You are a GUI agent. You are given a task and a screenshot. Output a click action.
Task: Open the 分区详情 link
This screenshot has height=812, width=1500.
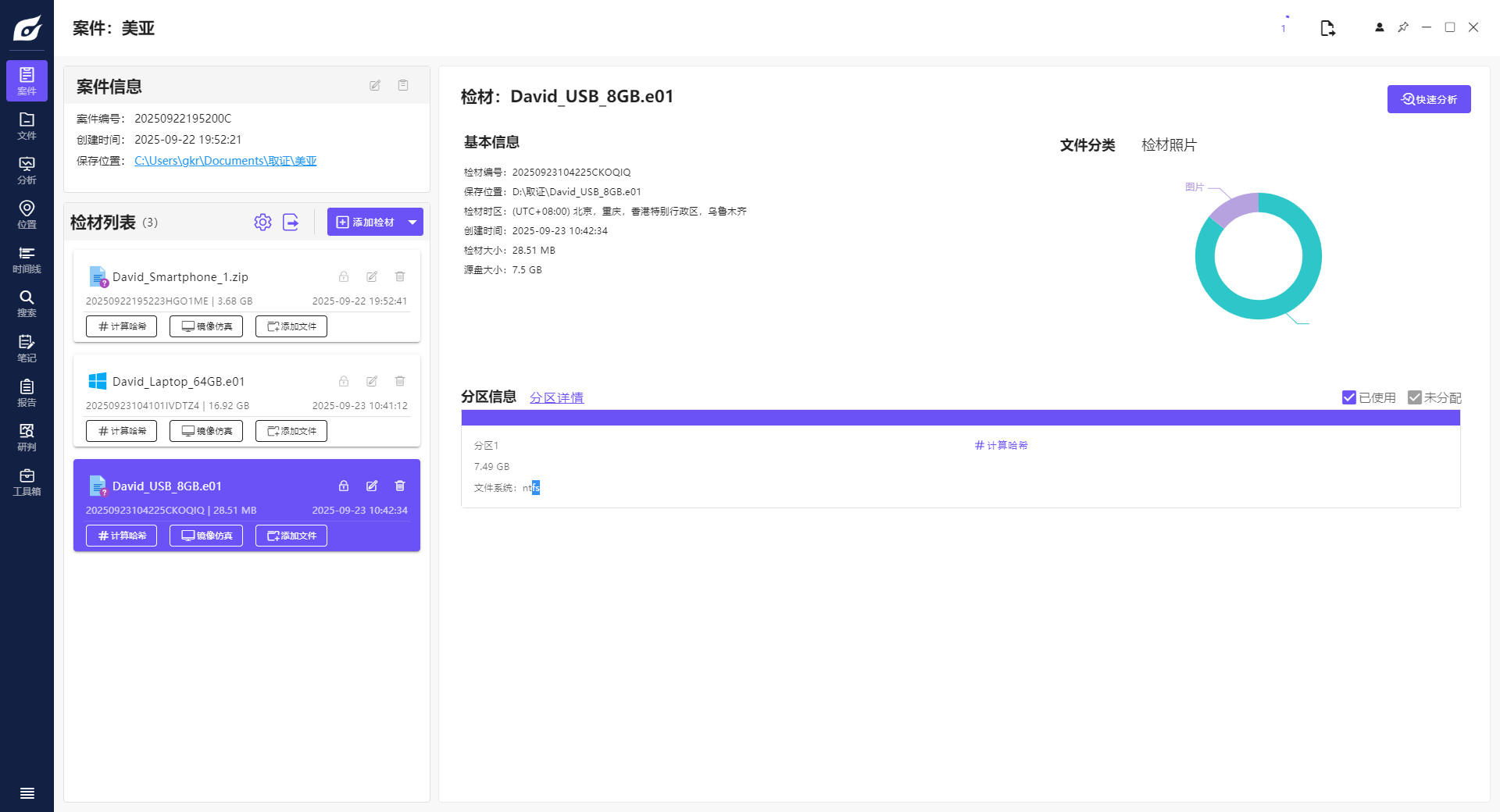556,397
